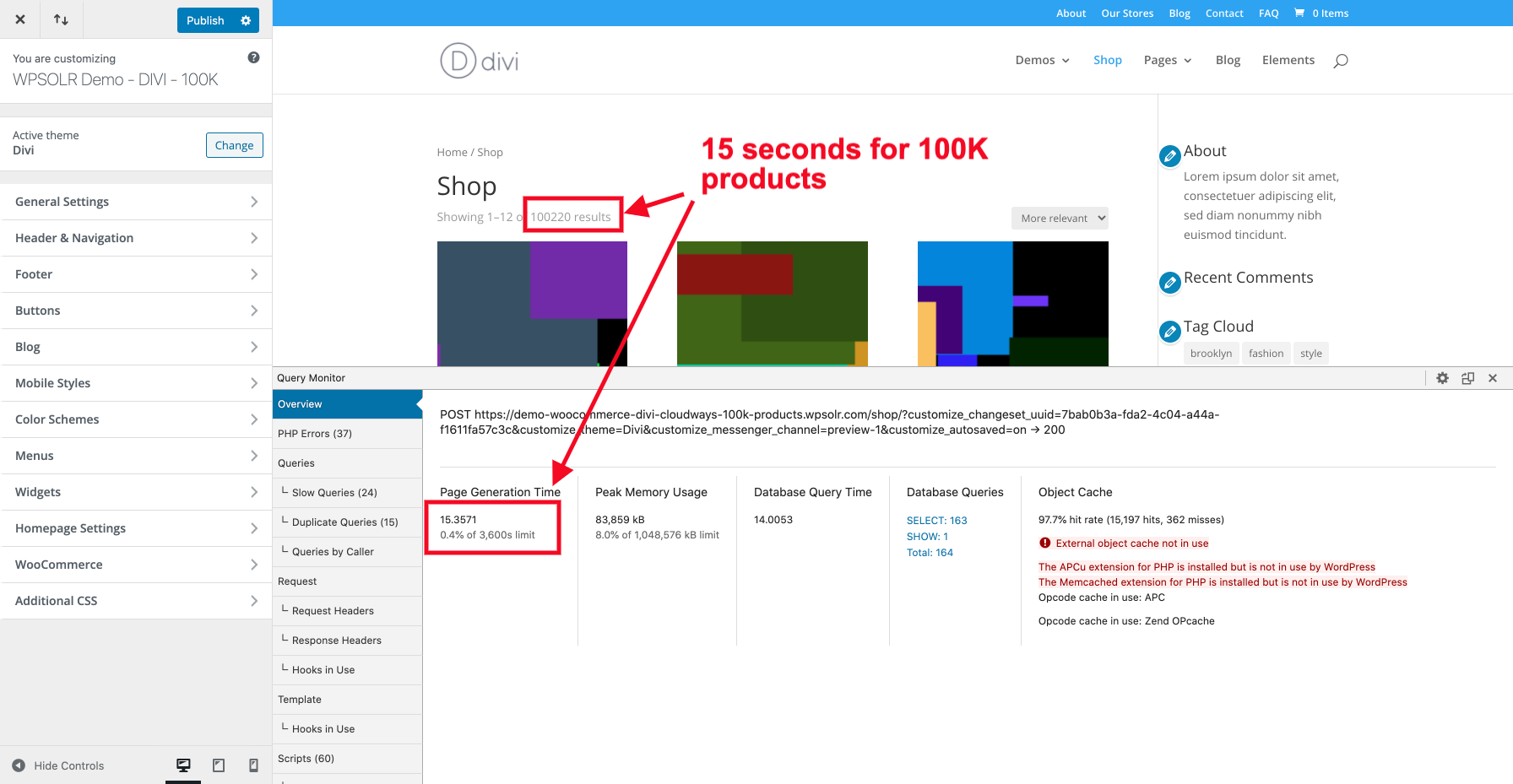Close the Query Monitor panel
Image resolution: width=1513 pixels, height=784 pixels.
tap(1493, 378)
